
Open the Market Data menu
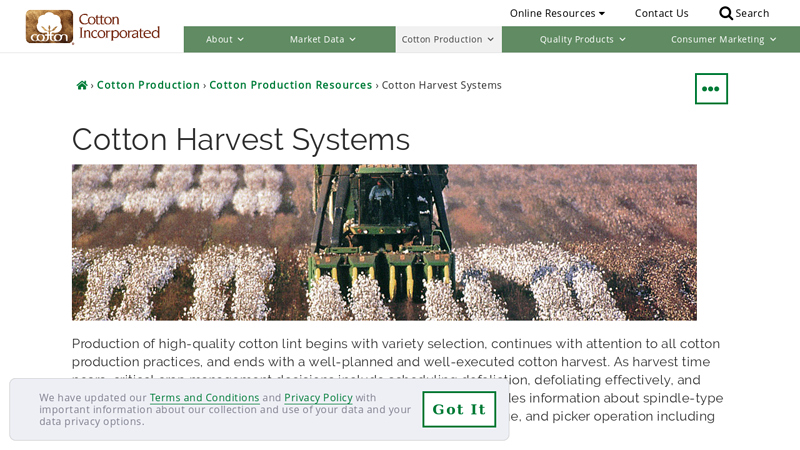pyautogui.click(x=322, y=39)
